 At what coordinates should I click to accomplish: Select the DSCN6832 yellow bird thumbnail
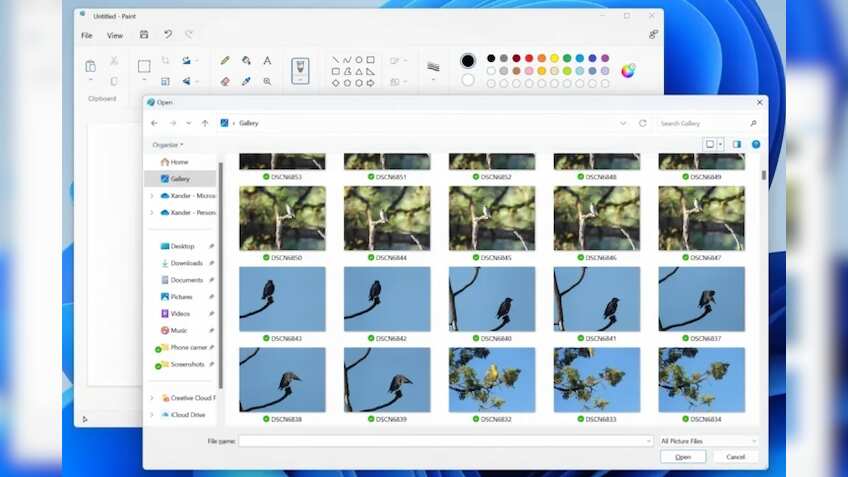[x=492, y=380]
